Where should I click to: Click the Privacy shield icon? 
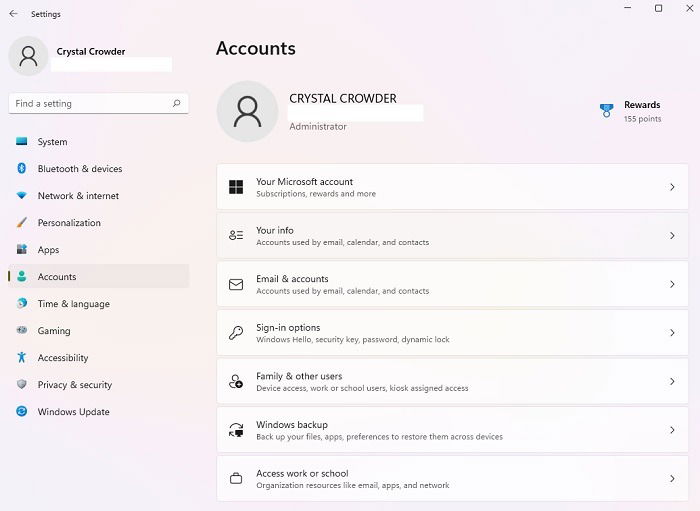(21, 384)
